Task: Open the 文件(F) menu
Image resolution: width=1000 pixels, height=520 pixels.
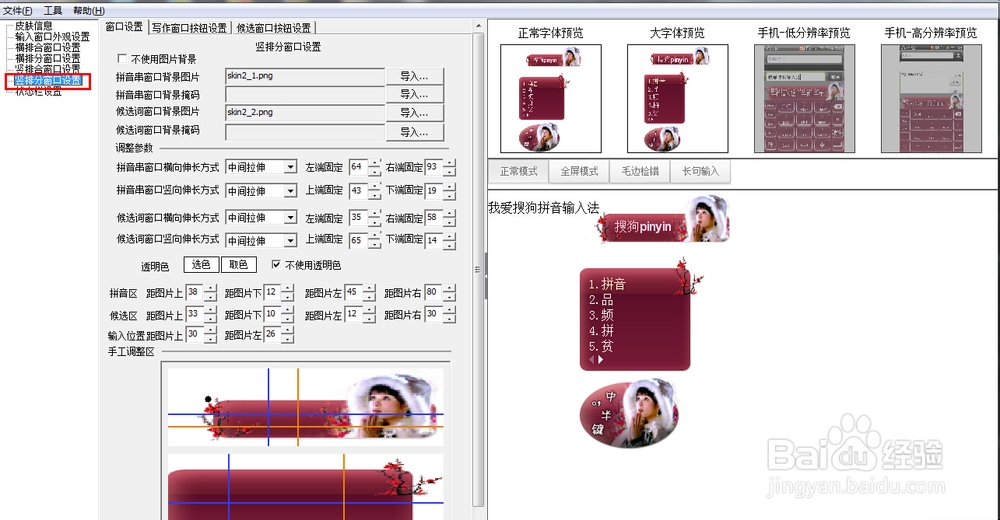Action: pyautogui.click(x=18, y=11)
